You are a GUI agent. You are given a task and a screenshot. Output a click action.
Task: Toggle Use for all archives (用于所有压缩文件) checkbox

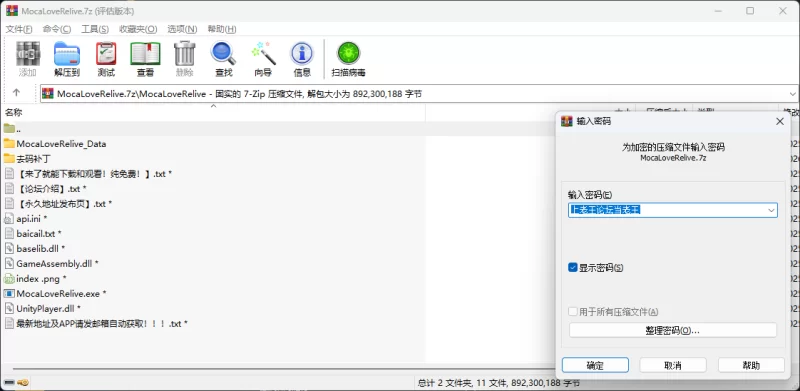(x=572, y=311)
